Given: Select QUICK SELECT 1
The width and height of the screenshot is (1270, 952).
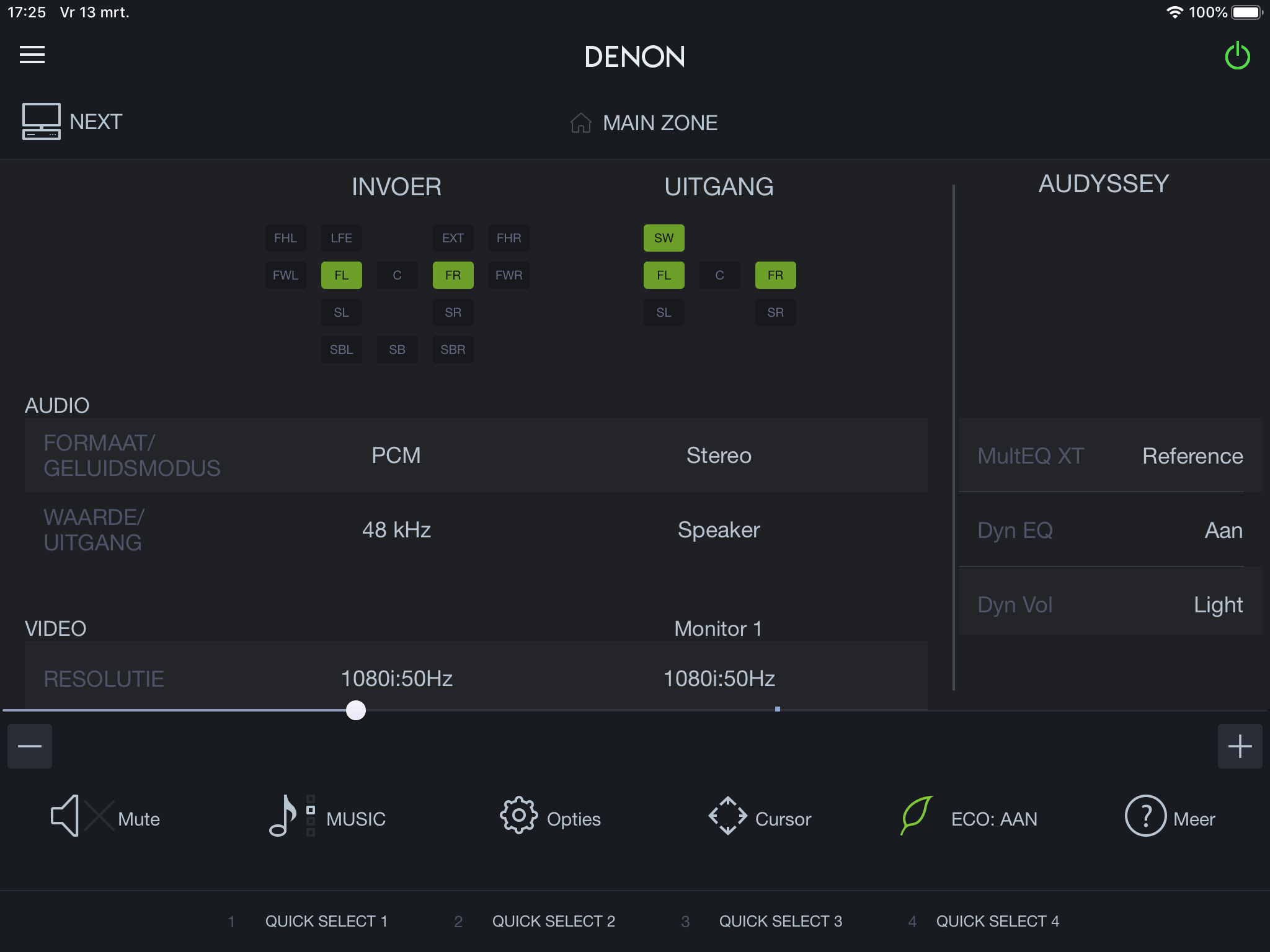Looking at the screenshot, I should click(326, 921).
